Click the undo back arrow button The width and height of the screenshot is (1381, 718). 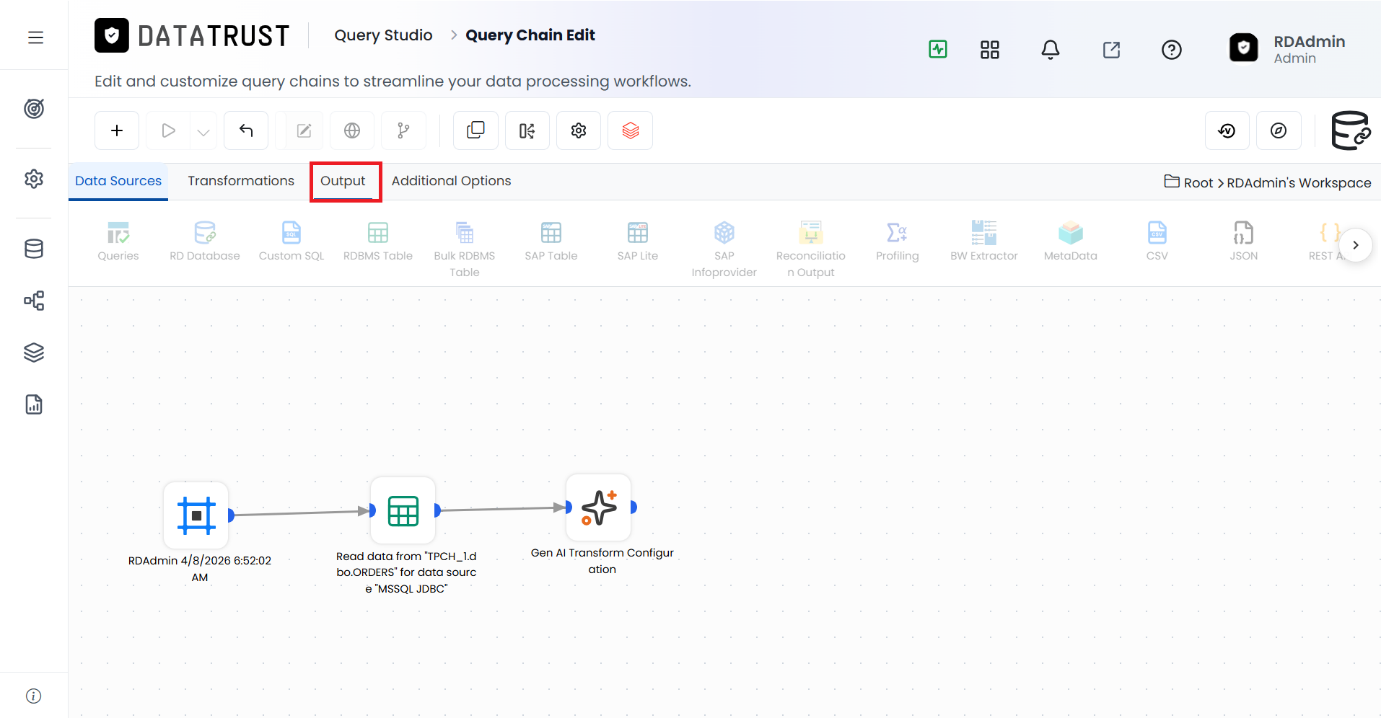click(x=246, y=130)
